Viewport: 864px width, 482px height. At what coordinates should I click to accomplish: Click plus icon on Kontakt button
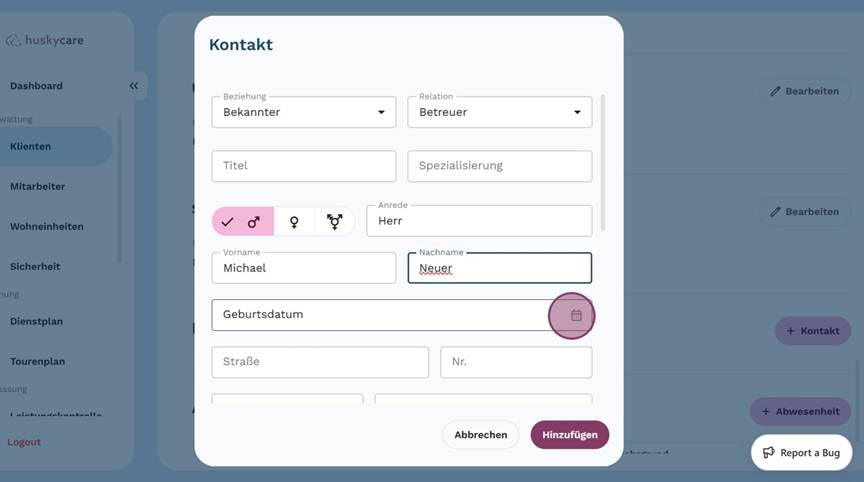[x=790, y=331]
